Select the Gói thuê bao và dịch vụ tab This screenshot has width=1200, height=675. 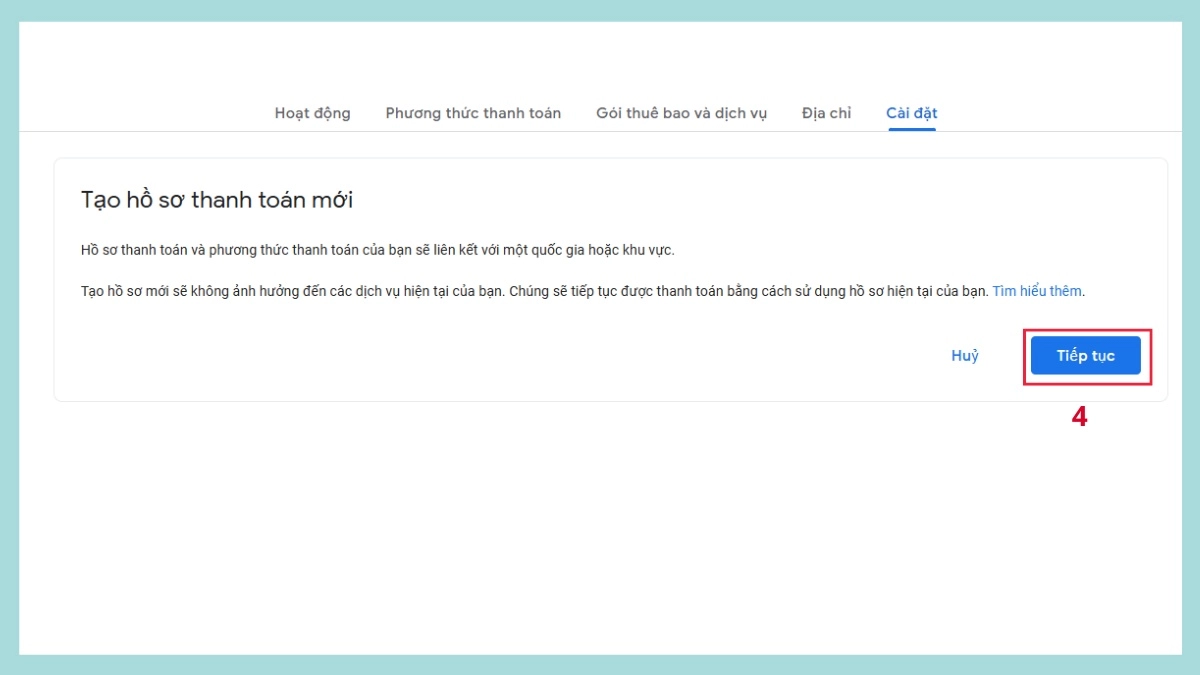point(681,113)
